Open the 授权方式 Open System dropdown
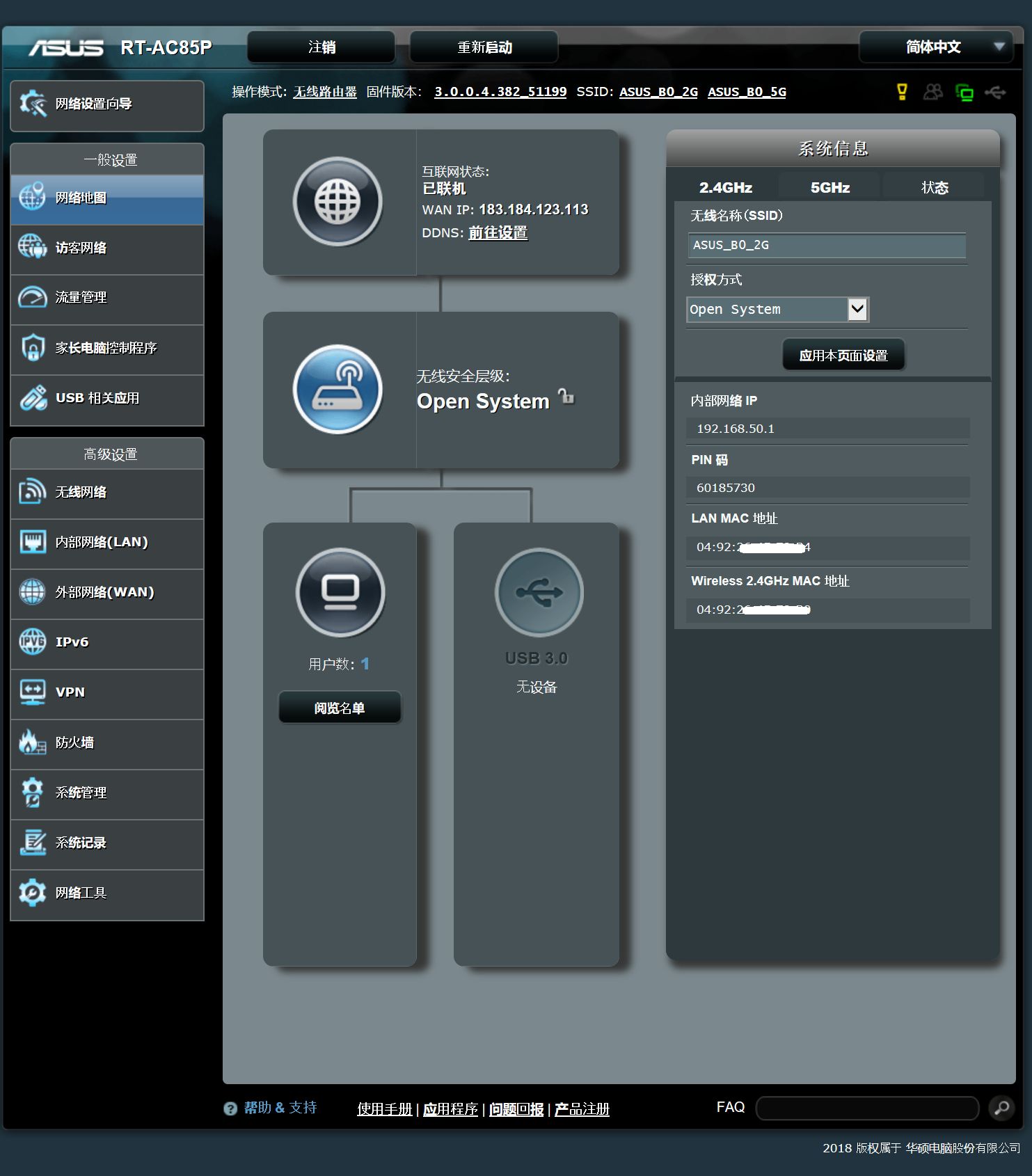 click(778, 310)
